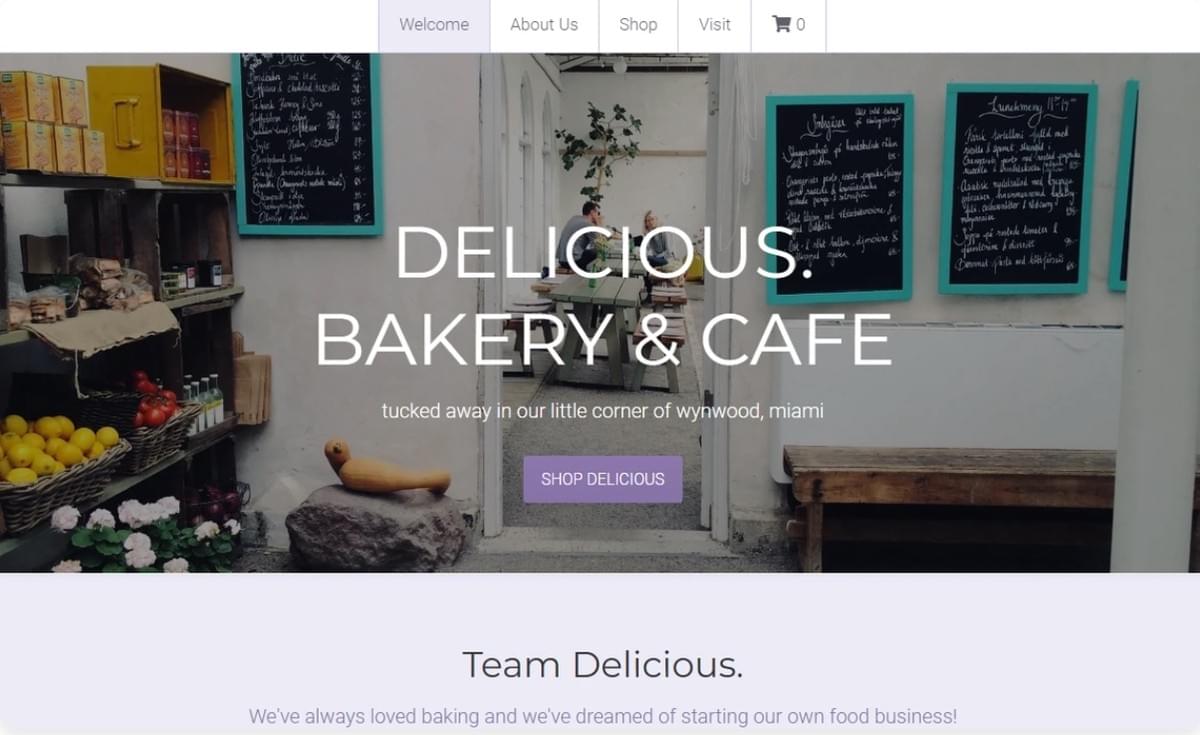The width and height of the screenshot is (1200, 735).
Task: Go to the About Us page
Action: coord(544,25)
